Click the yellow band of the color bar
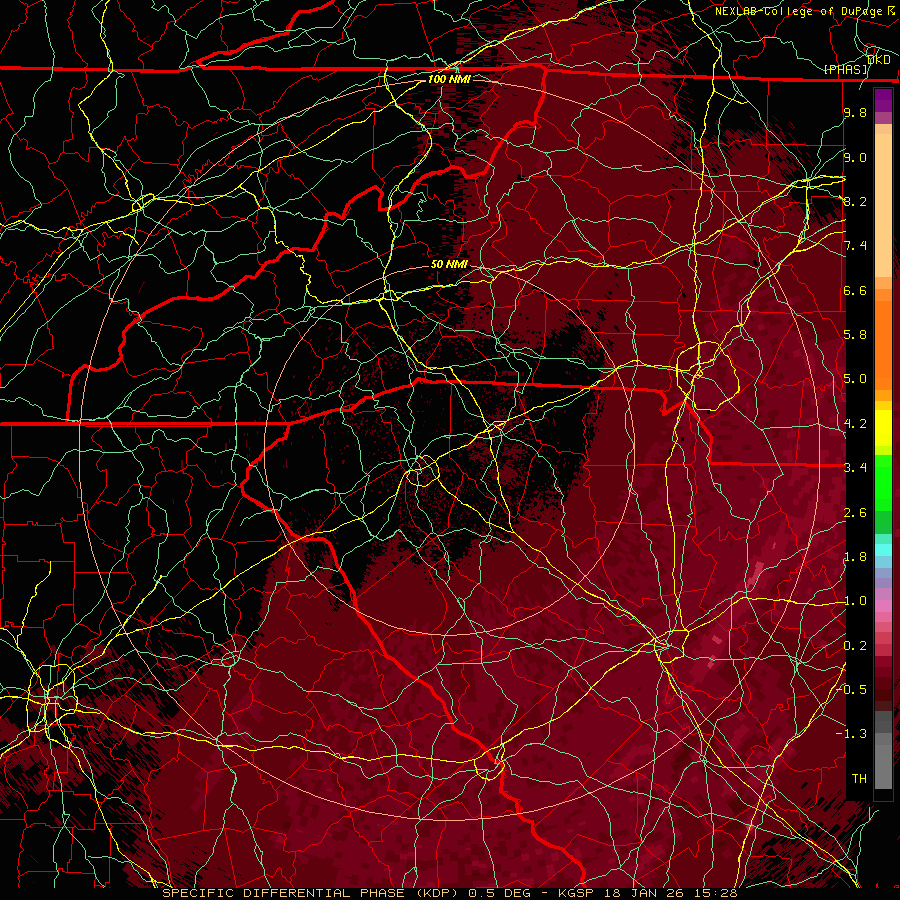Screen dimensions: 900x900 (x=883, y=428)
